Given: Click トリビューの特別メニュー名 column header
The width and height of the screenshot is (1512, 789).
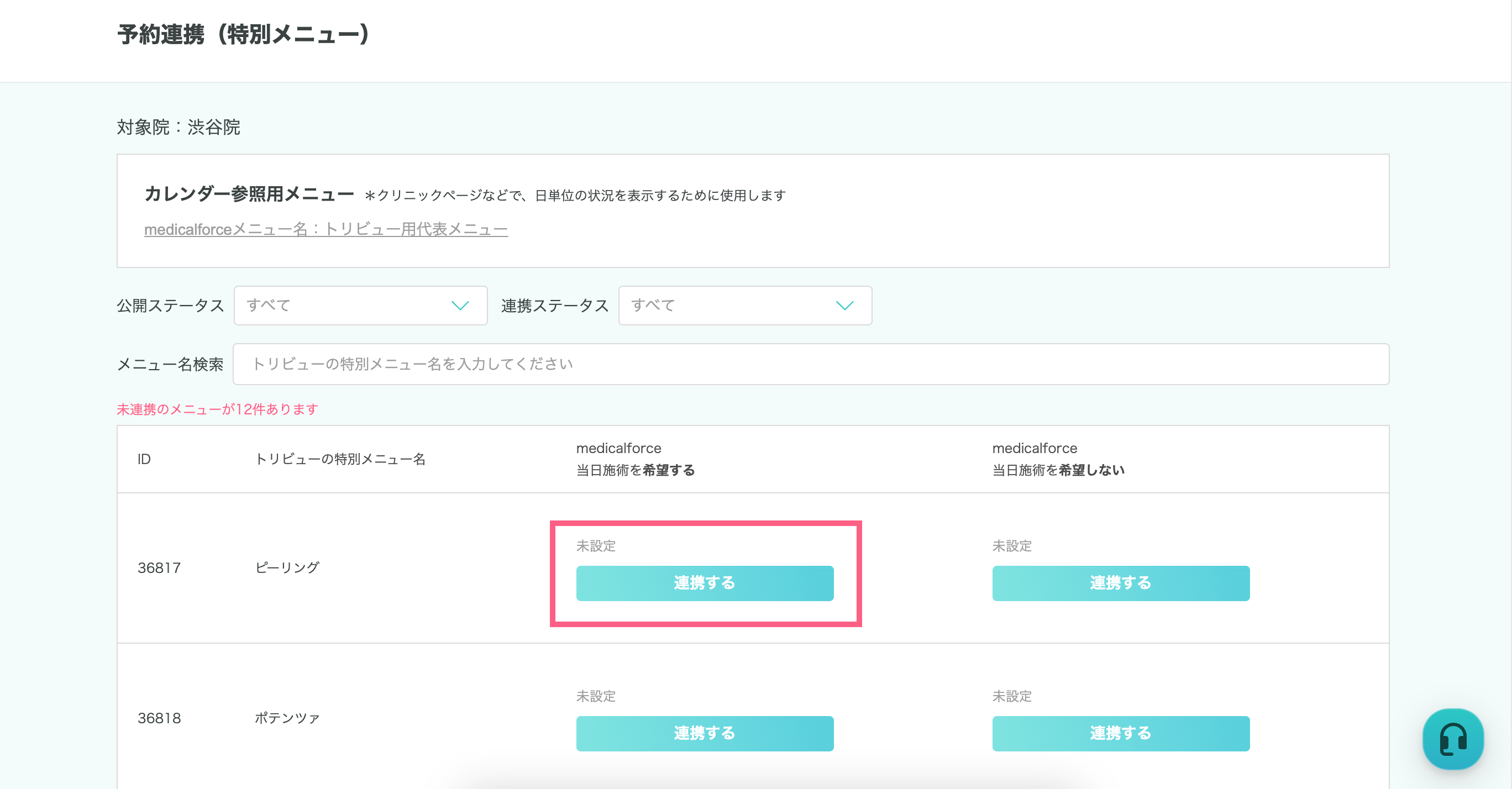Looking at the screenshot, I should tap(340, 459).
